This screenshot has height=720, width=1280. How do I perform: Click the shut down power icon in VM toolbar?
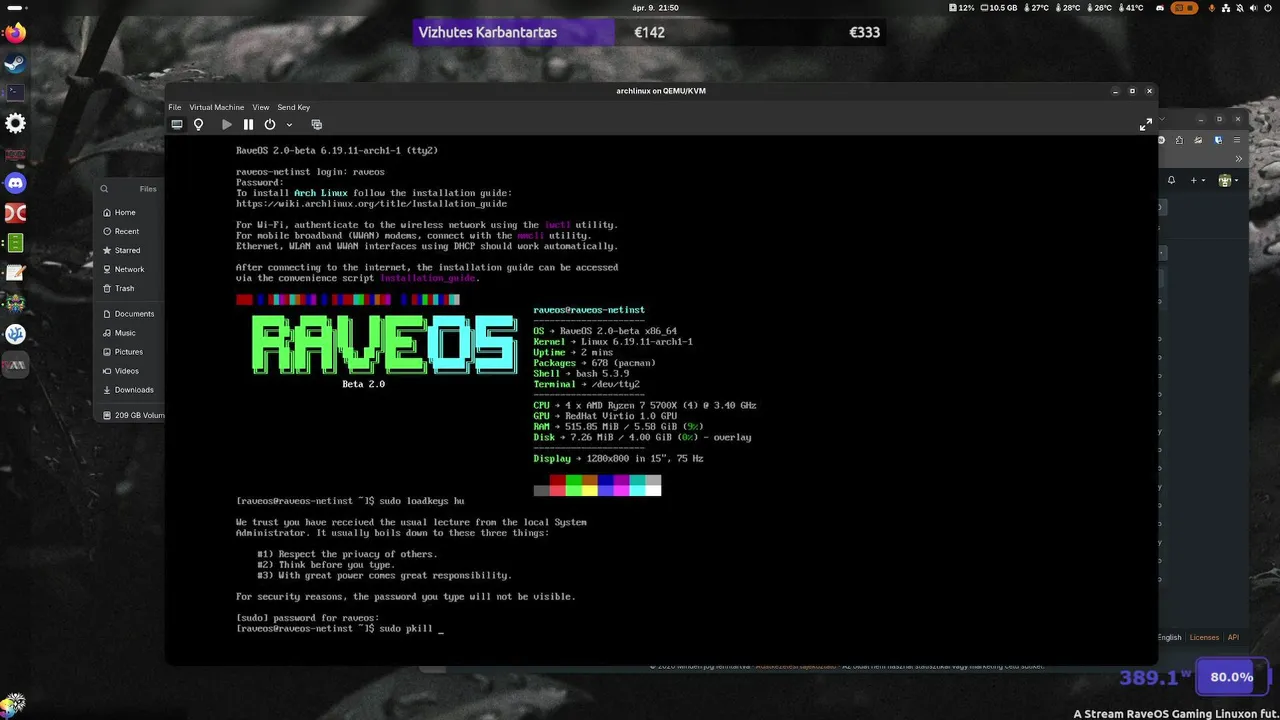pos(270,124)
